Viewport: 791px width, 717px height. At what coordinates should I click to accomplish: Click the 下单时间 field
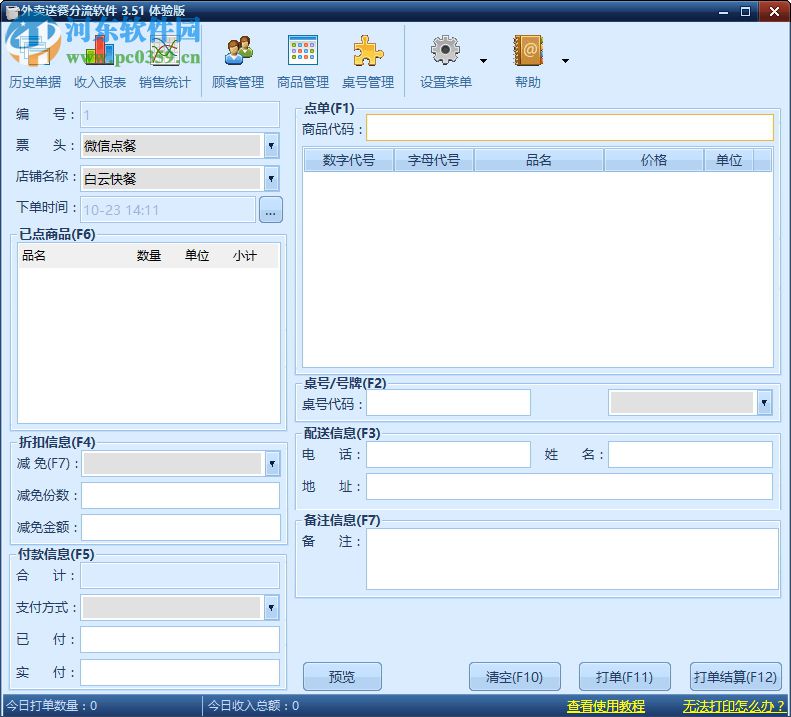point(168,210)
